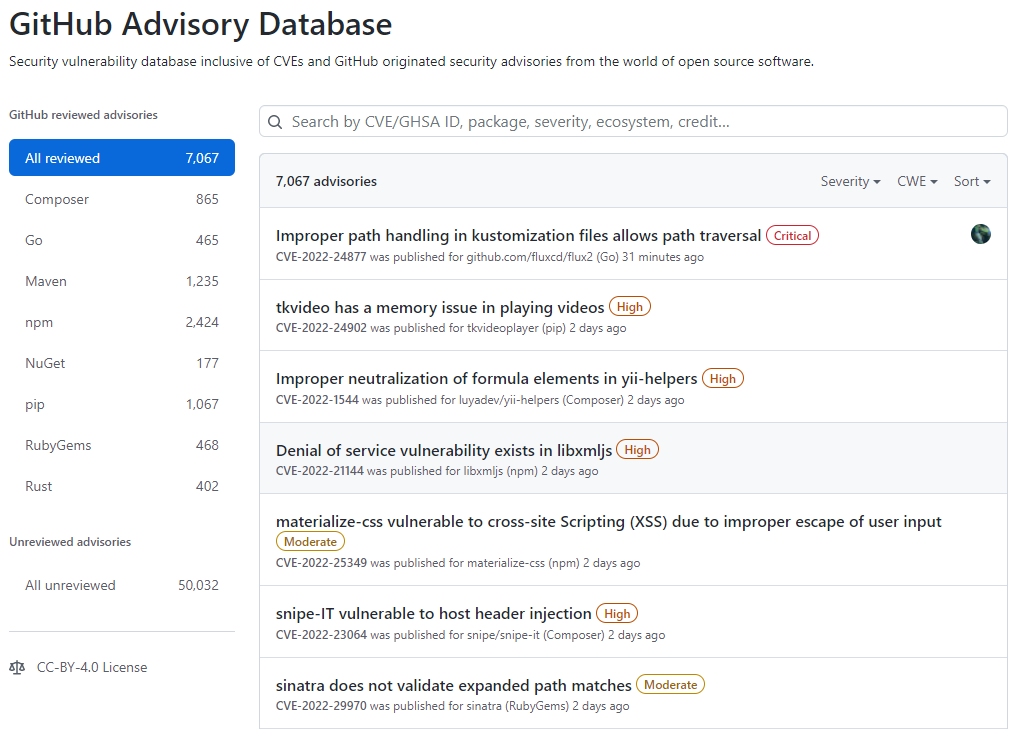Click the High badge on tkvideo advisory
The height and width of the screenshot is (737, 1017).
(629, 307)
